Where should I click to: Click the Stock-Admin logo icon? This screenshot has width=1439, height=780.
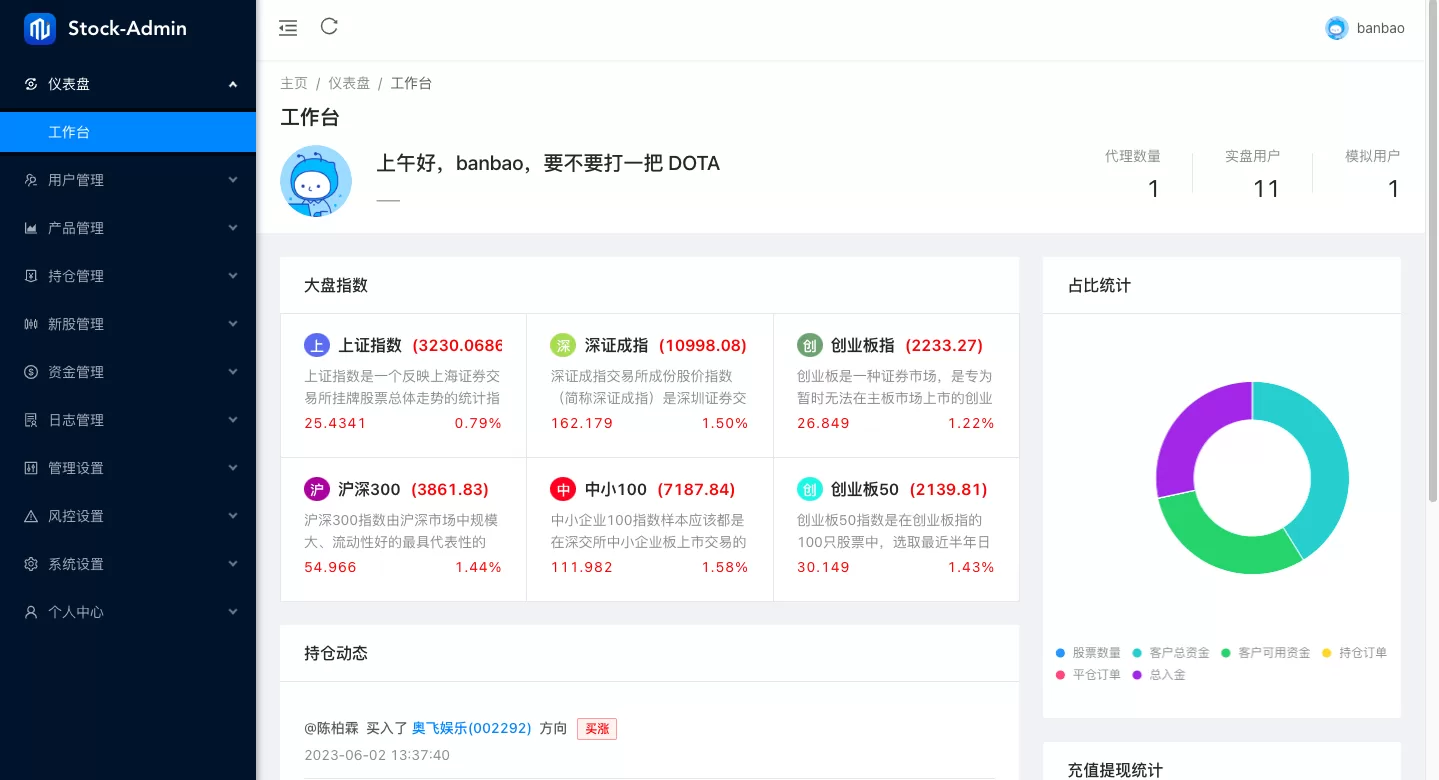tap(40, 29)
